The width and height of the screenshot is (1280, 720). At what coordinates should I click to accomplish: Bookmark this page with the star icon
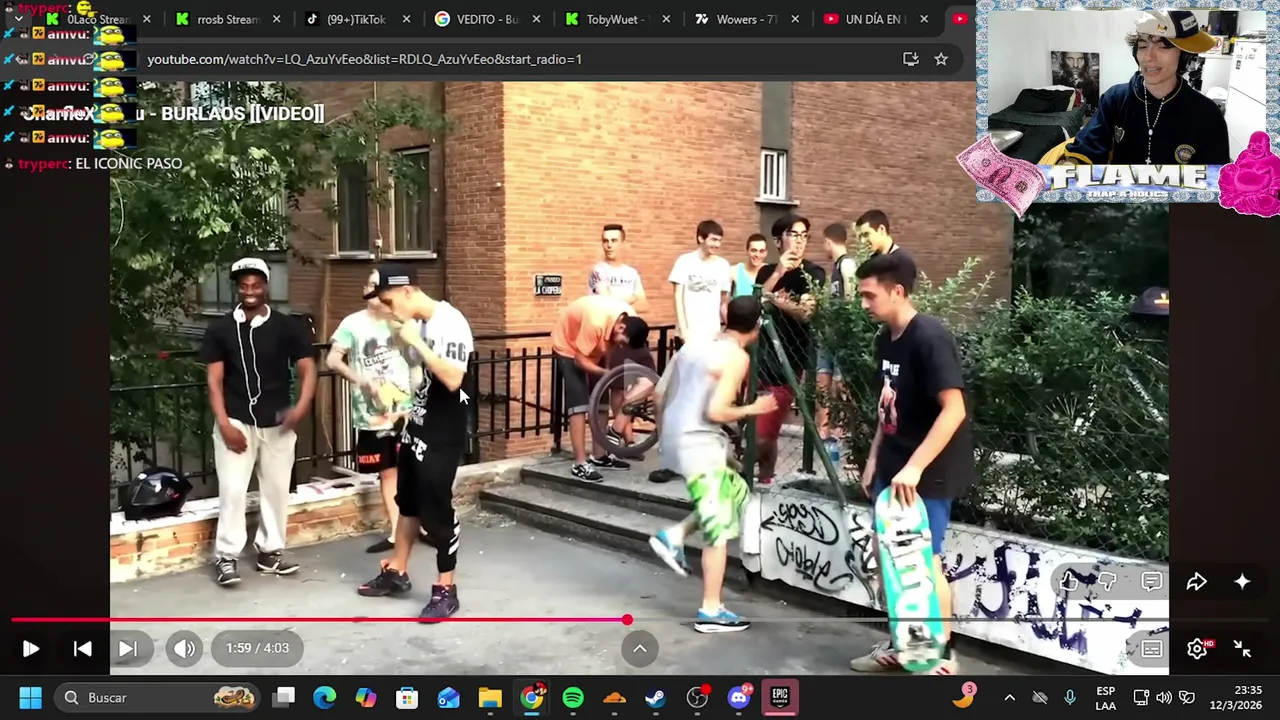(941, 59)
